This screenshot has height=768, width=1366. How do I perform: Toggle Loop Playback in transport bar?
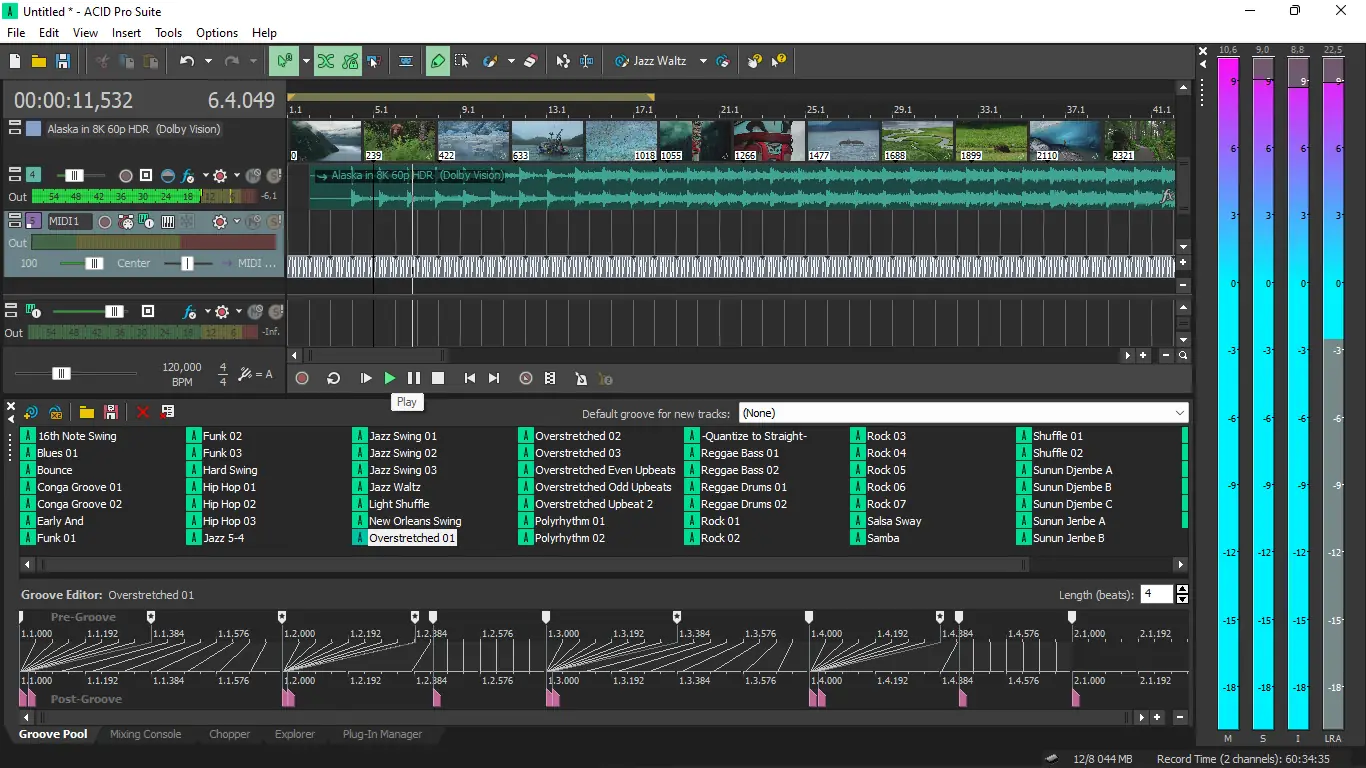[334, 378]
